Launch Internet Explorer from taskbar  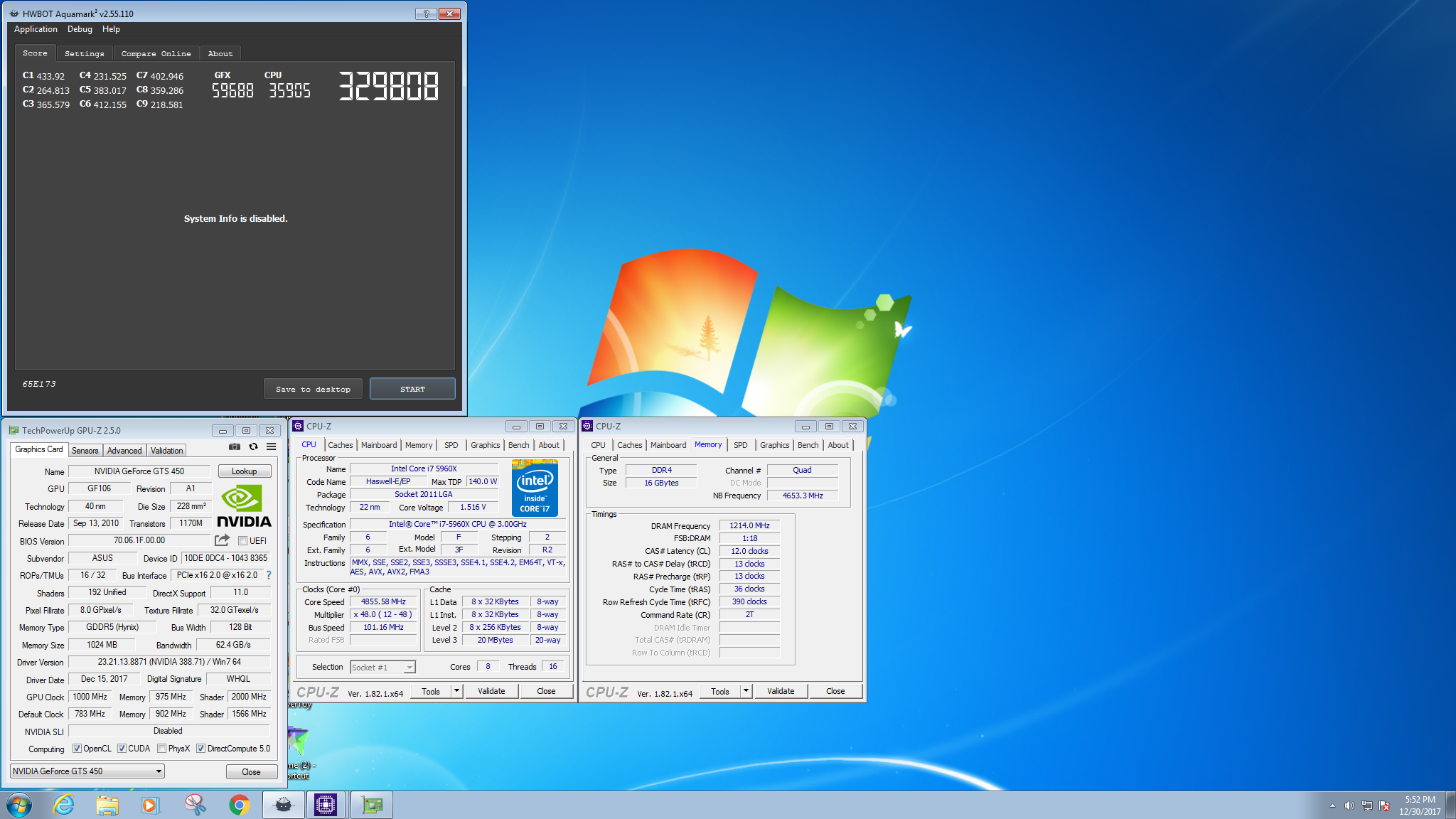[64, 805]
